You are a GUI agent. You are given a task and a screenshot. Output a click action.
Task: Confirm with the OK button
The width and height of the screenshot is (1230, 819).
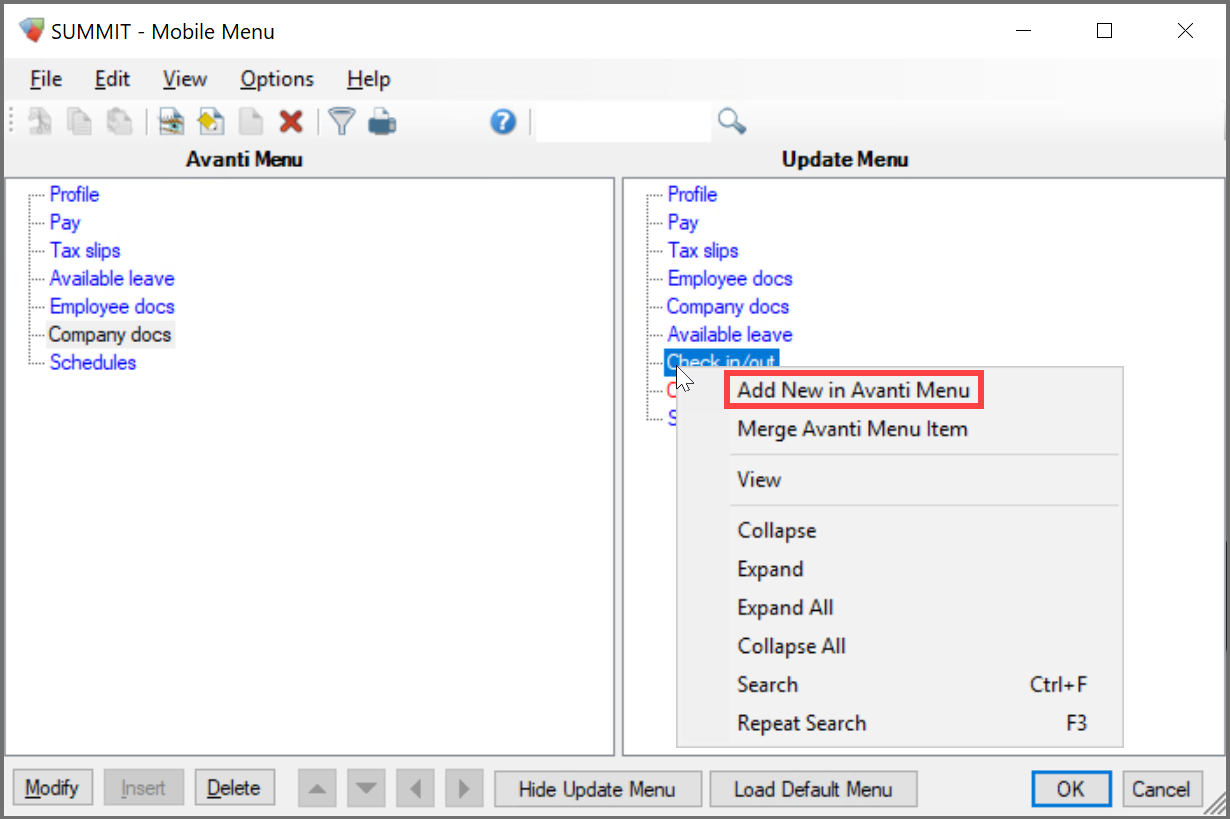pyautogui.click(x=1071, y=789)
